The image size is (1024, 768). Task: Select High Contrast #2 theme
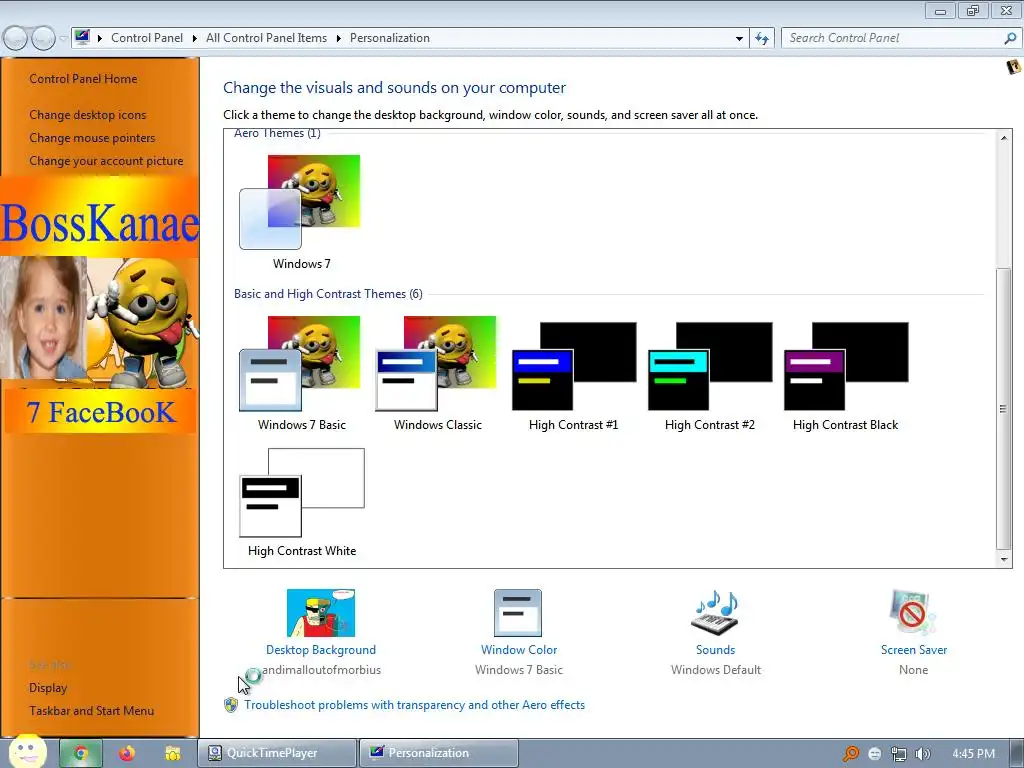point(710,366)
